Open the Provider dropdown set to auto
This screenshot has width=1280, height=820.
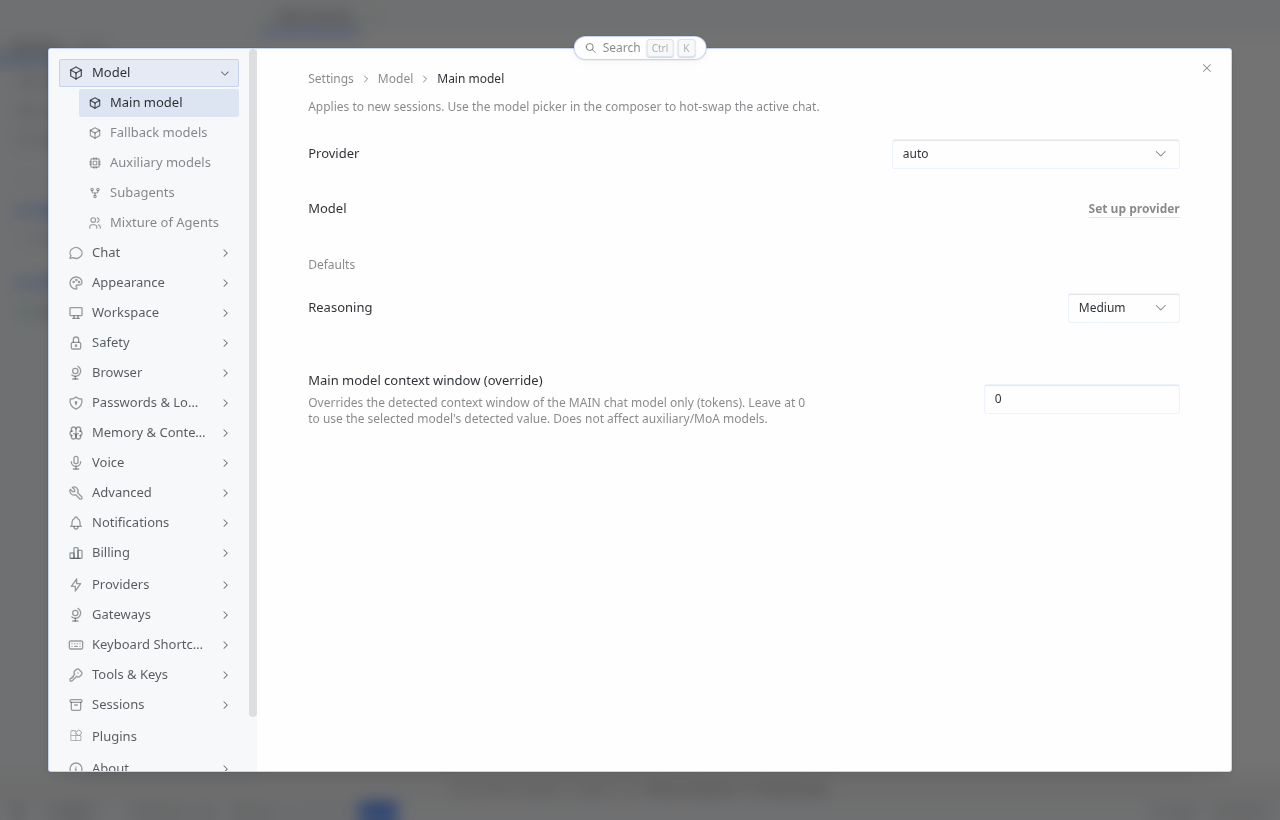[1035, 154]
